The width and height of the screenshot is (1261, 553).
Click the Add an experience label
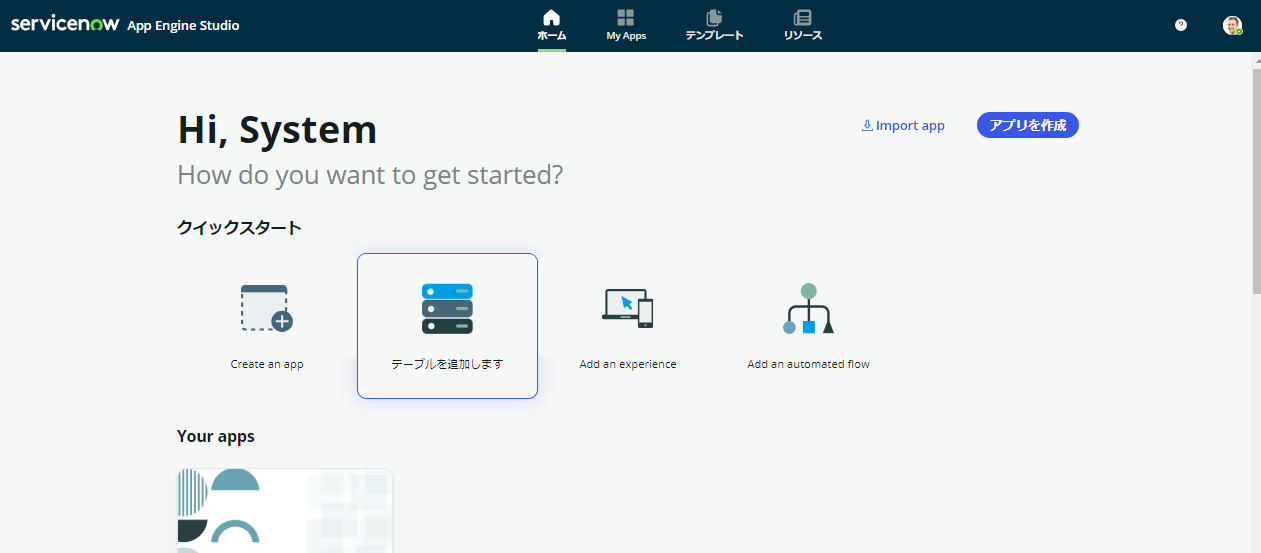(x=628, y=365)
